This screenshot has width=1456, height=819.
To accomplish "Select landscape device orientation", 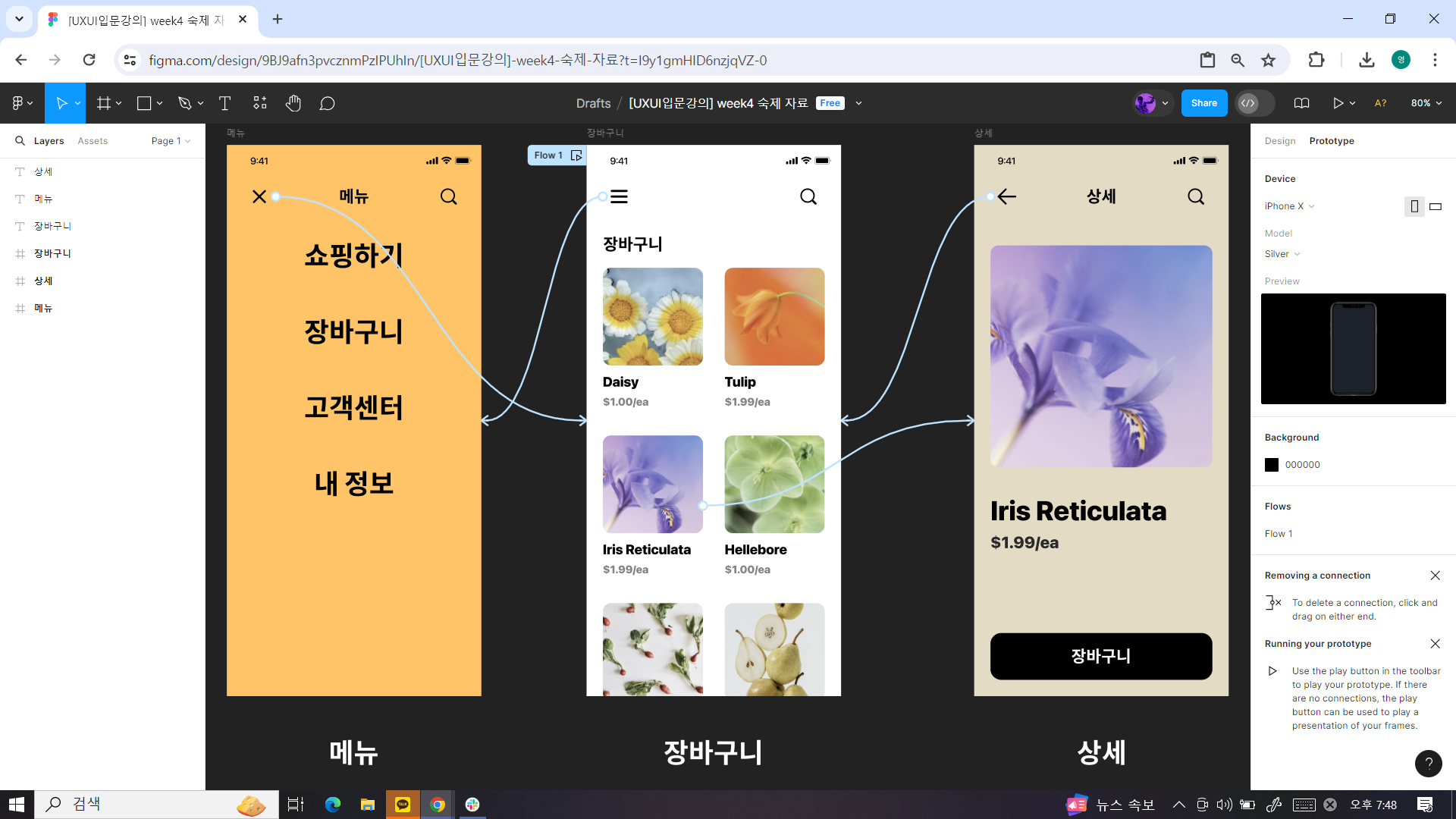I will [1436, 206].
